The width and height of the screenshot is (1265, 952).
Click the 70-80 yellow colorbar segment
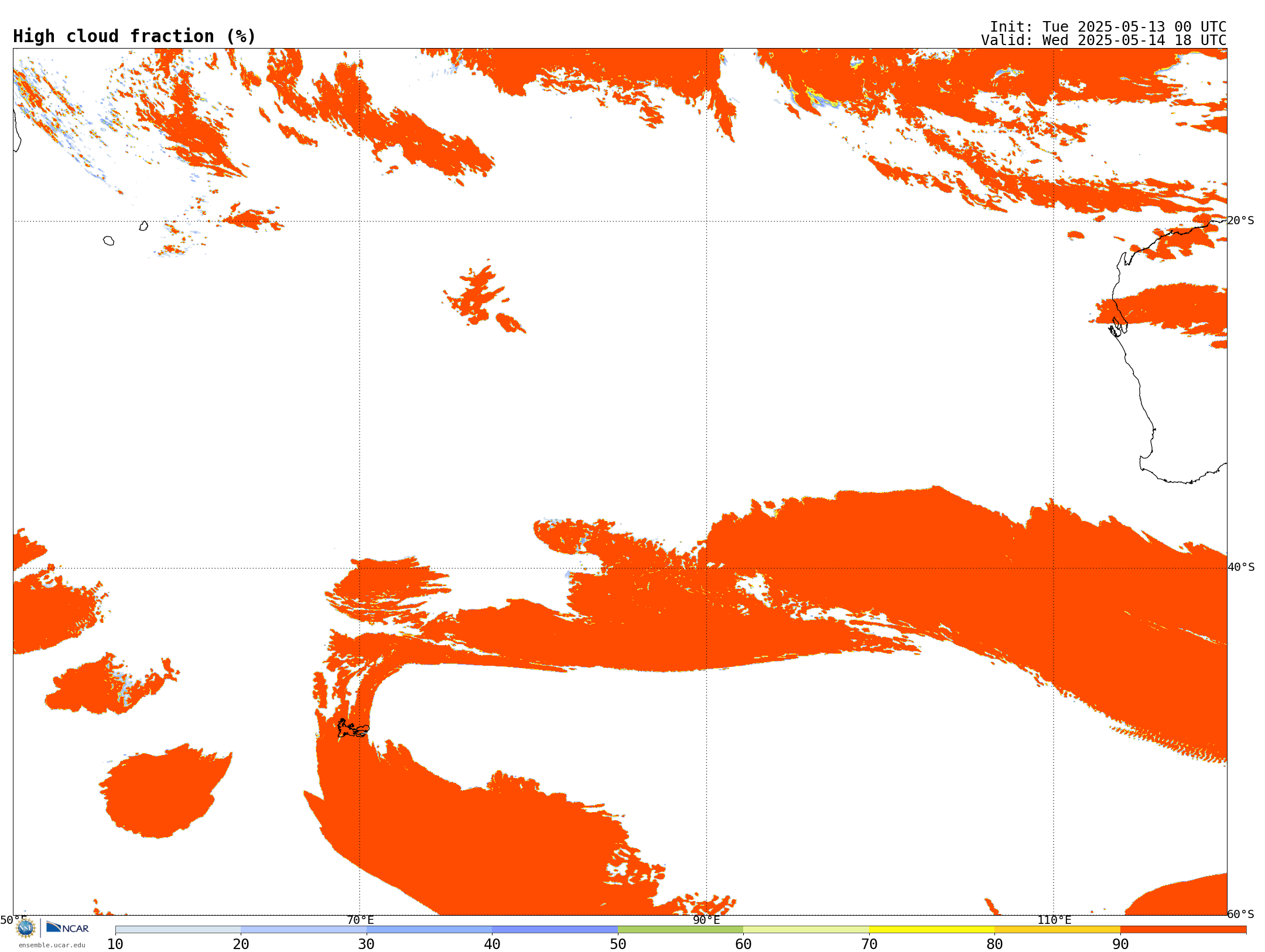[932, 930]
